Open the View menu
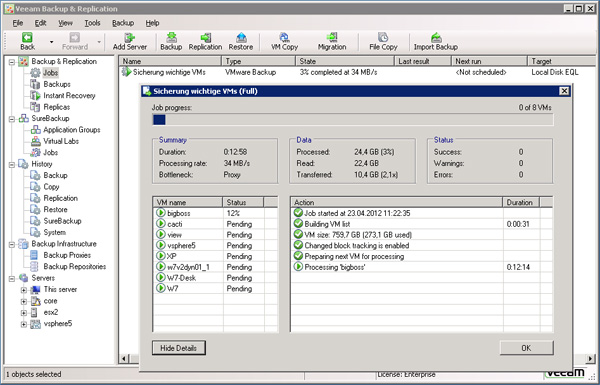The height and width of the screenshot is (385, 600). coord(65,23)
